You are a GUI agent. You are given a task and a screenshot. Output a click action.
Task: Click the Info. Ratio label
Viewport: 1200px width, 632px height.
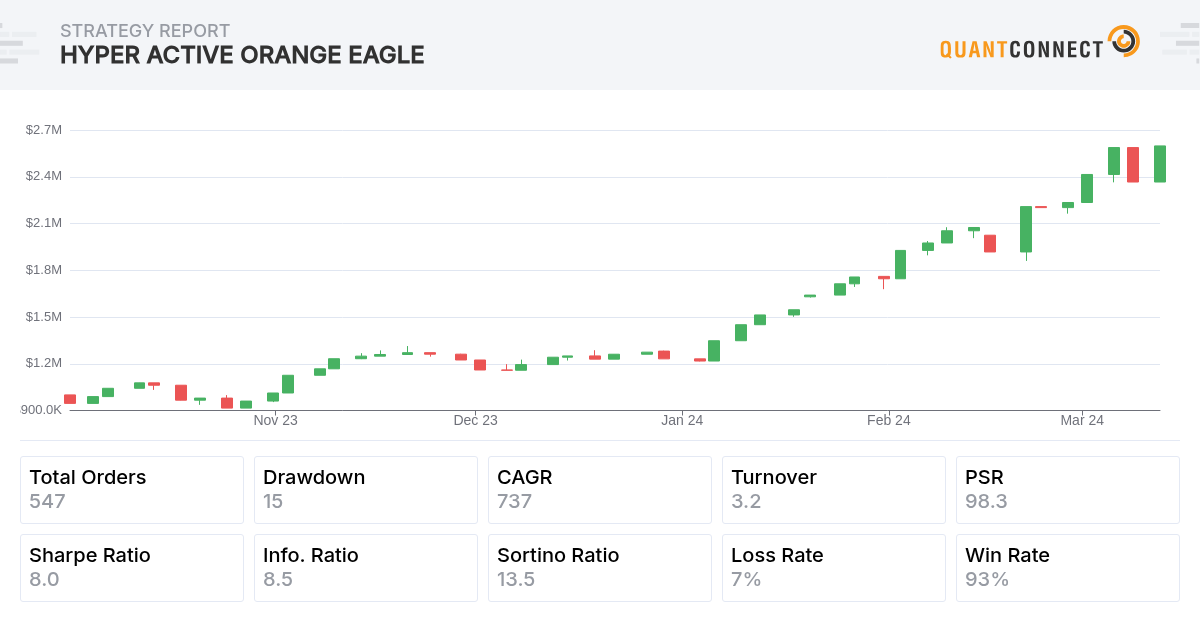point(311,555)
